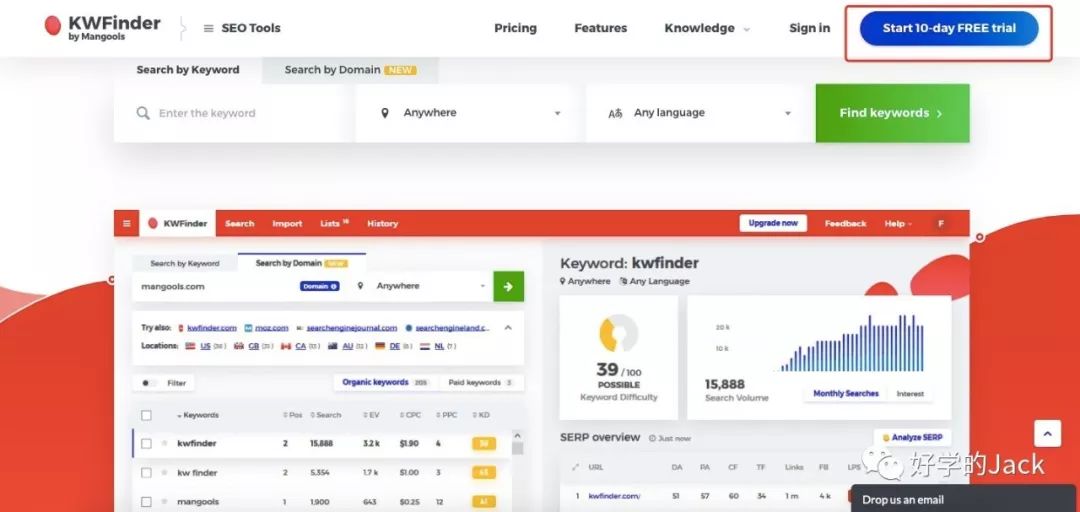Open the Any language dropdown

pyautogui.click(x=700, y=113)
